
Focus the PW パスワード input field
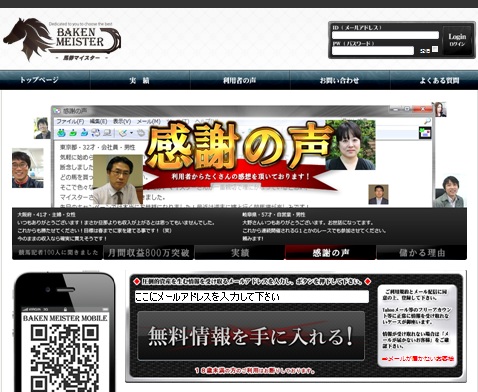point(373,51)
